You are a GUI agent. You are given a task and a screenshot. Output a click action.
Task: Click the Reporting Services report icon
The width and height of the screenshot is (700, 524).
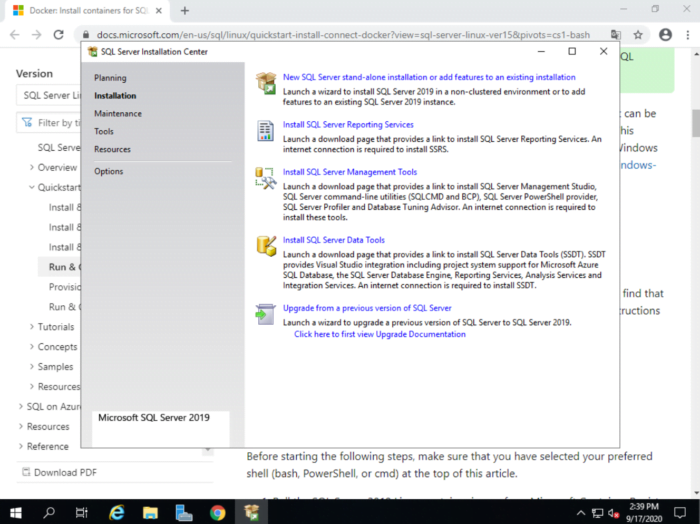tap(266, 131)
